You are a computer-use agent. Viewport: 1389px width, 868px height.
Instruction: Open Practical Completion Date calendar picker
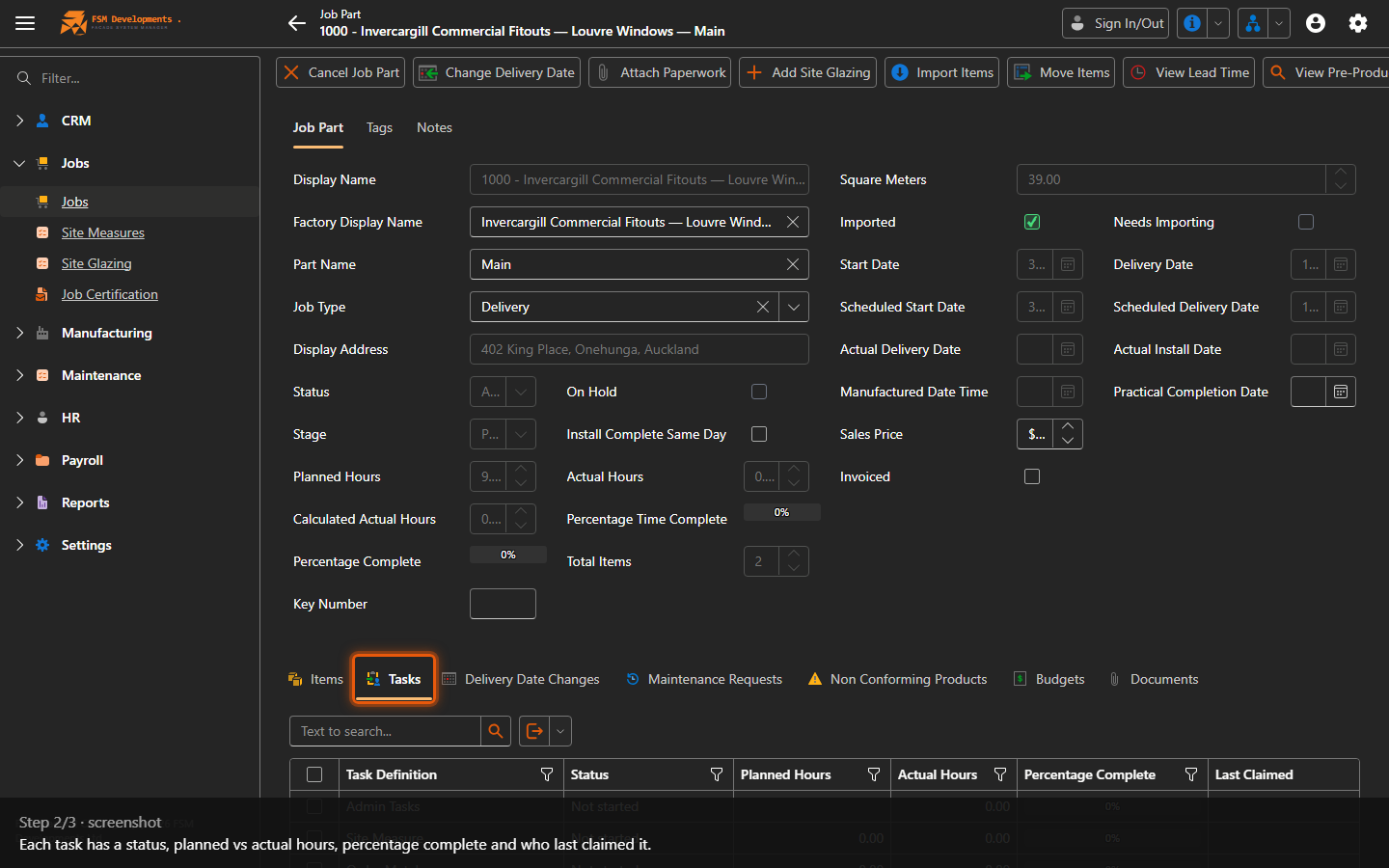point(1341,392)
